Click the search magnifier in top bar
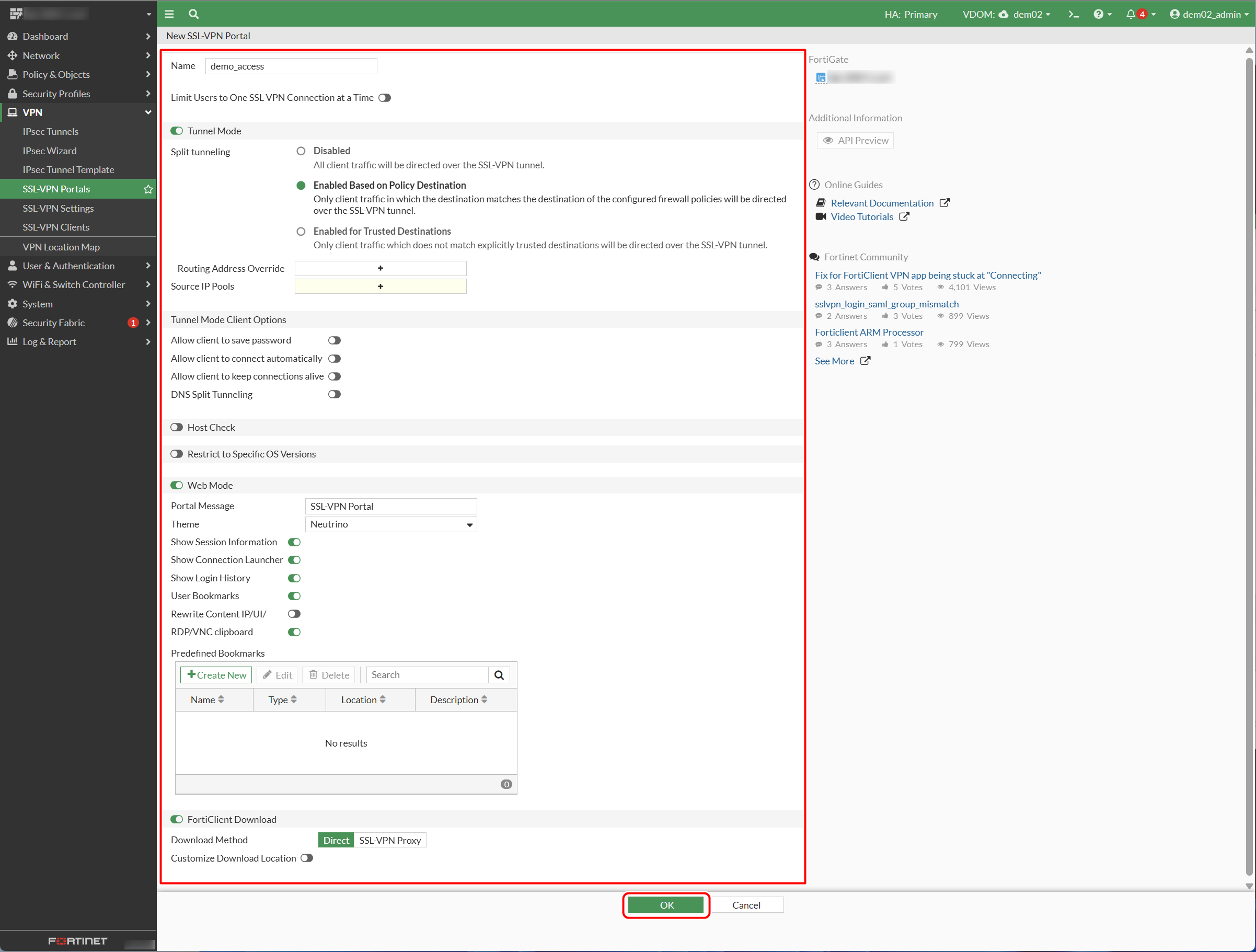 [x=193, y=14]
